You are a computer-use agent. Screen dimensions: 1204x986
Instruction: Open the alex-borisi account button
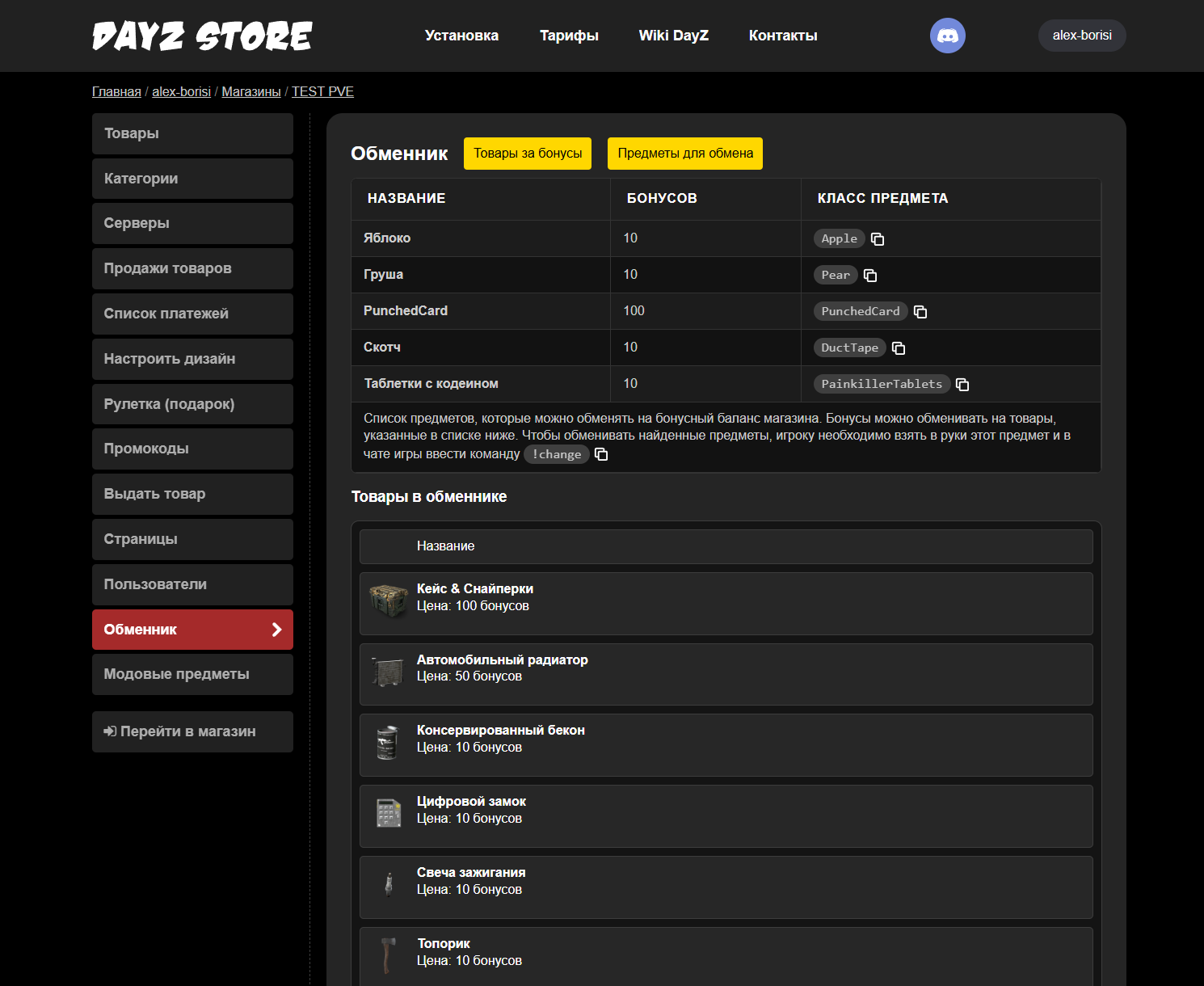(x=1082, y=36)
